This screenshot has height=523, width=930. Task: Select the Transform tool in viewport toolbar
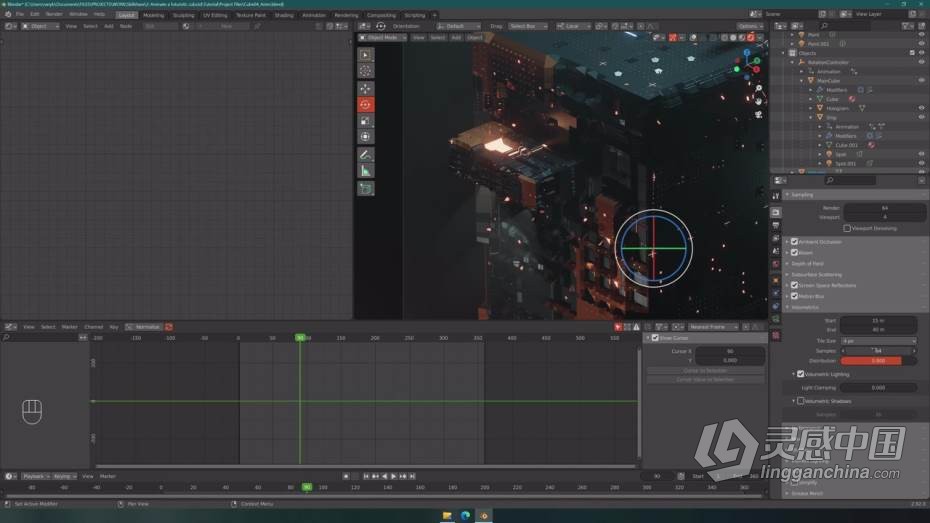coord(366,137)
